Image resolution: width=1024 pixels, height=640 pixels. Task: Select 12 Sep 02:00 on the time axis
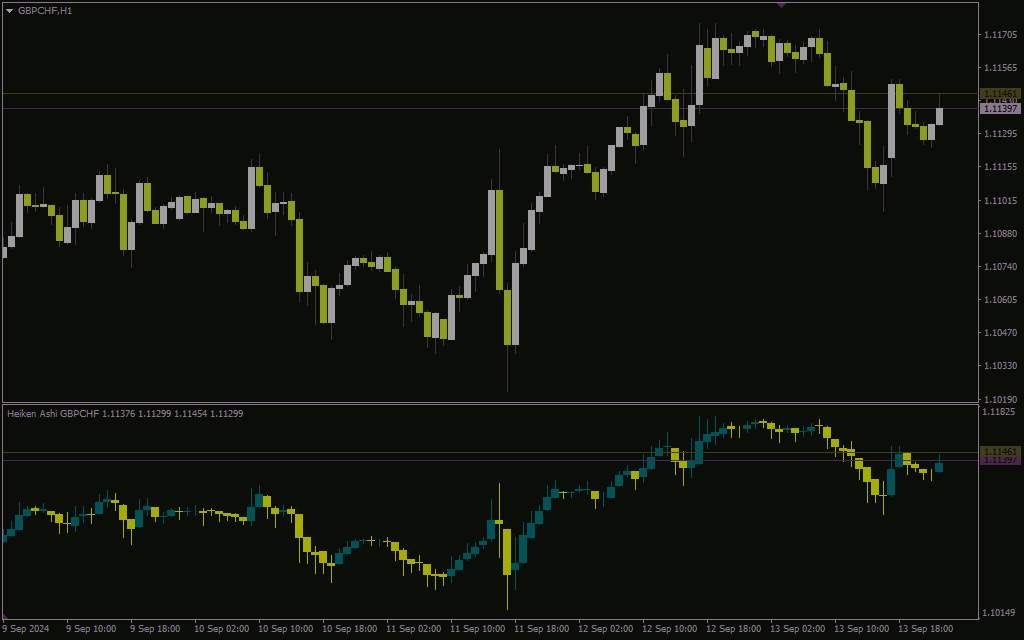coord(605,629)
